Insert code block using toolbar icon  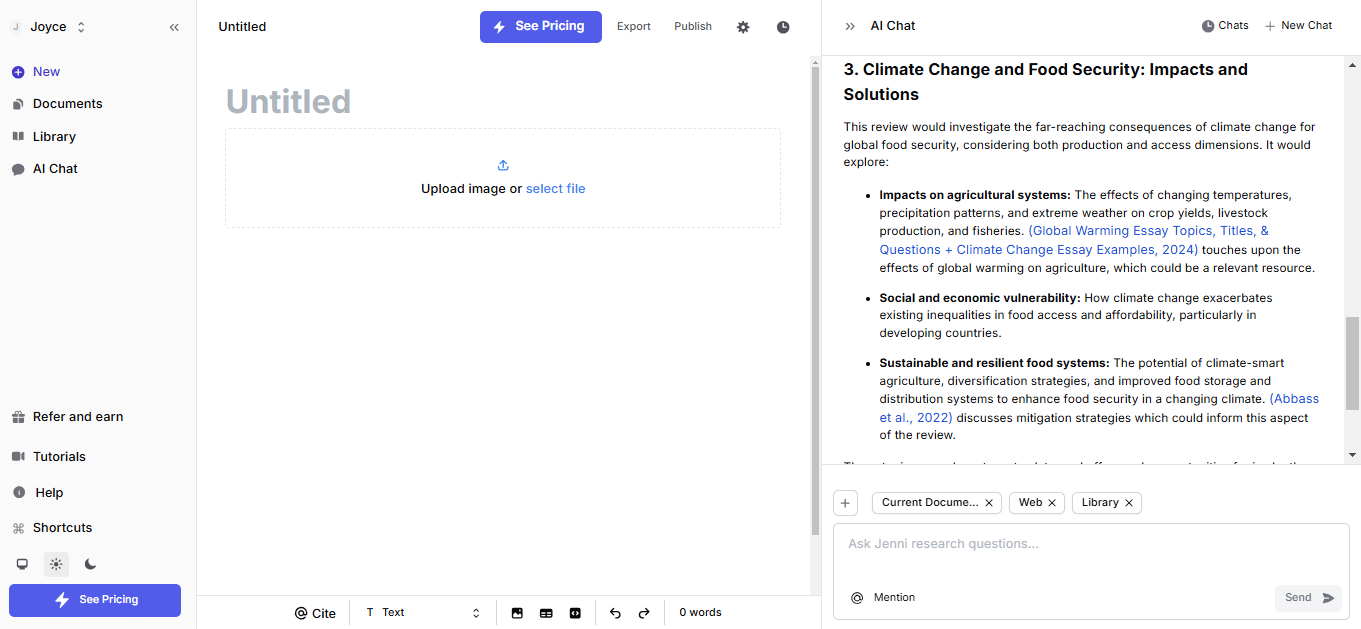click(x=575, y=613)
